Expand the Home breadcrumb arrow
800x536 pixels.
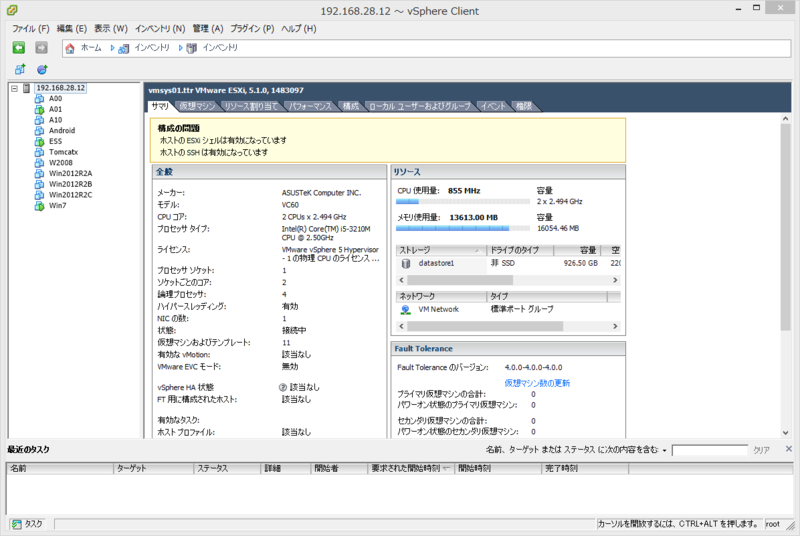[112, 48]
